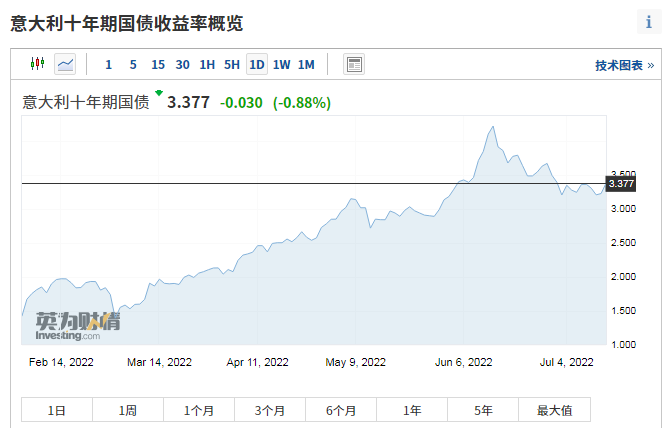This screenshot has width=666, height=428.
Task: Click the 3.377 price label on axis
Action: click(x=621, y=184)
